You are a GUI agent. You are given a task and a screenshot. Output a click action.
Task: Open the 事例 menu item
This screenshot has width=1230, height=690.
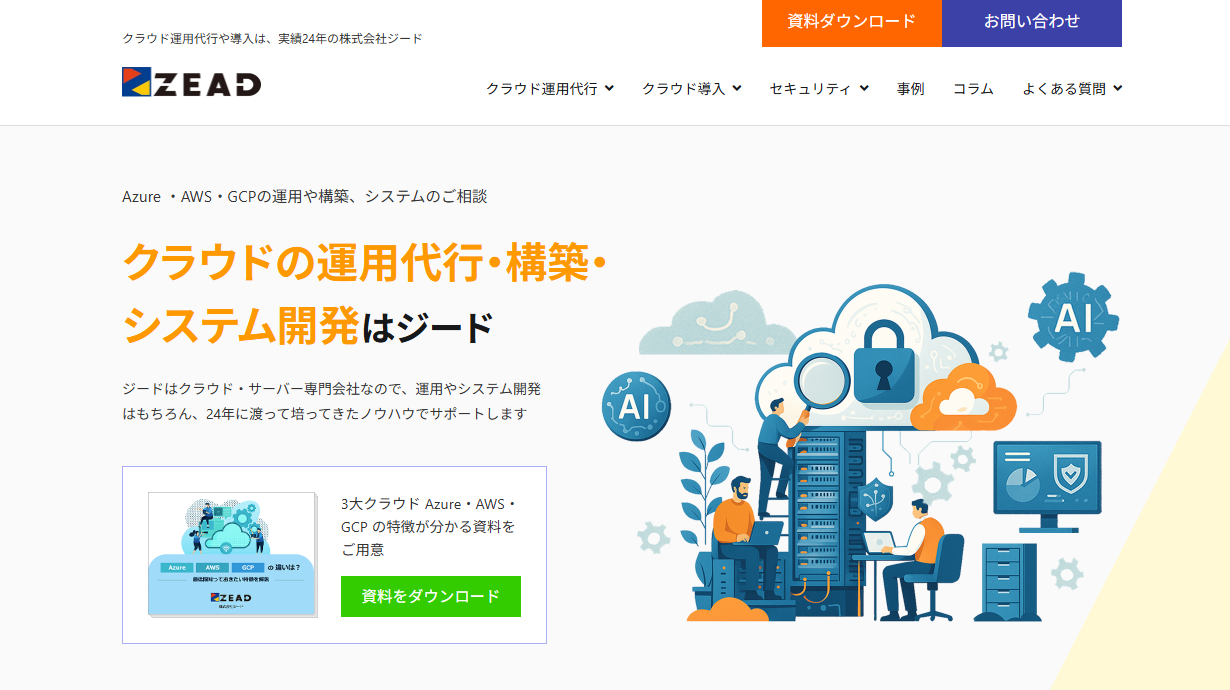tap(910, 88)
